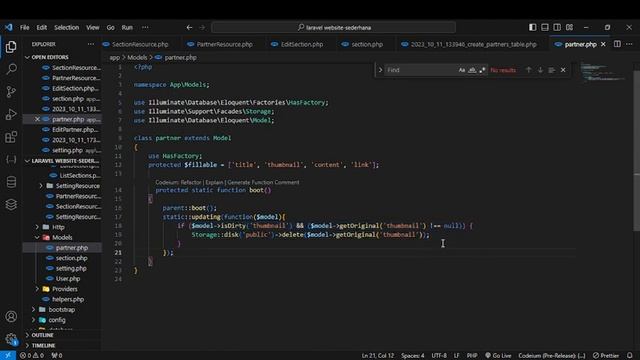Viewport: 640px width, 360px height.
Task: Close the partner.php editor tab
Action: [x=603, y=44]
